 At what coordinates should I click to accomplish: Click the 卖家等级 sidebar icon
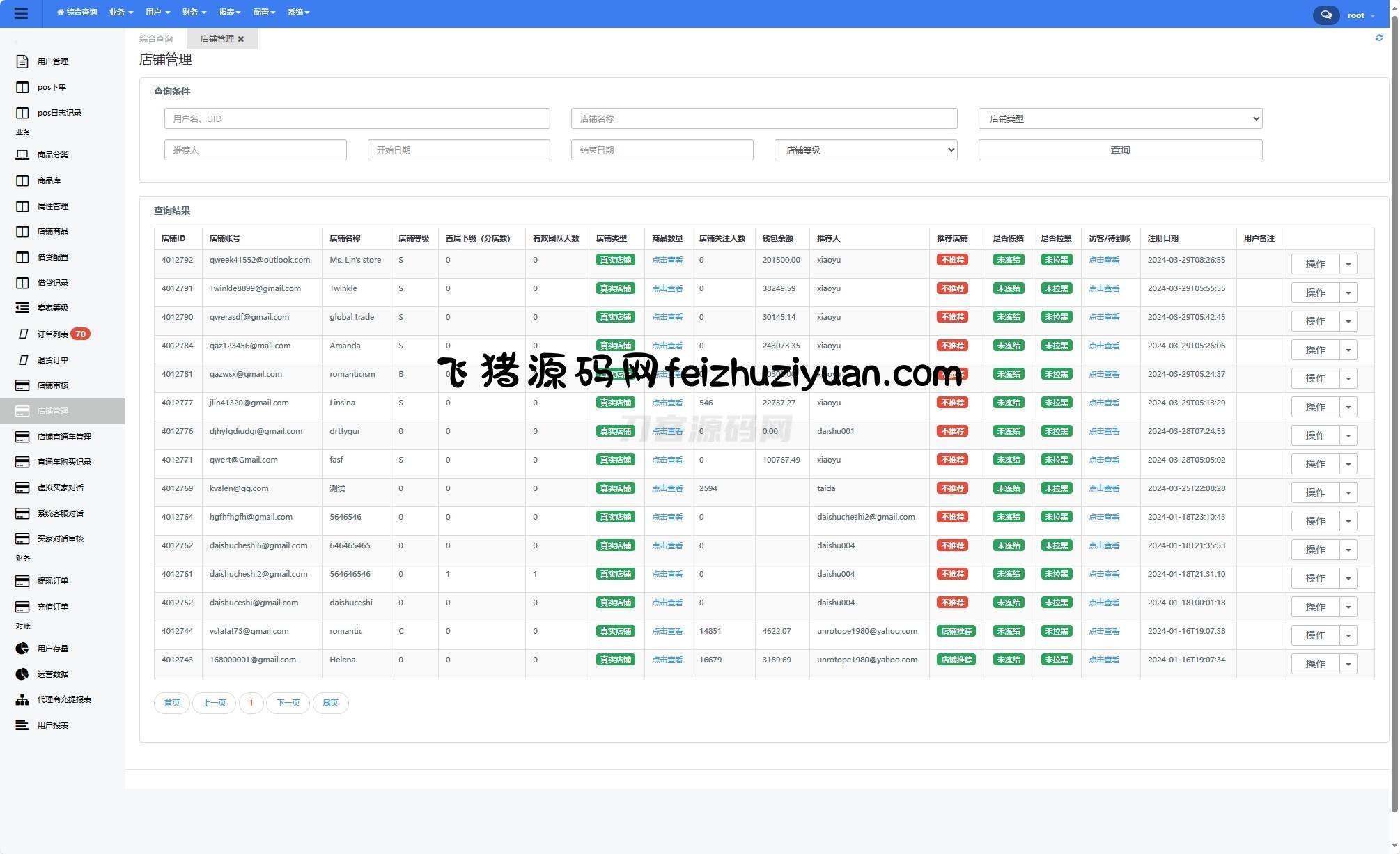tap(22, 308)
